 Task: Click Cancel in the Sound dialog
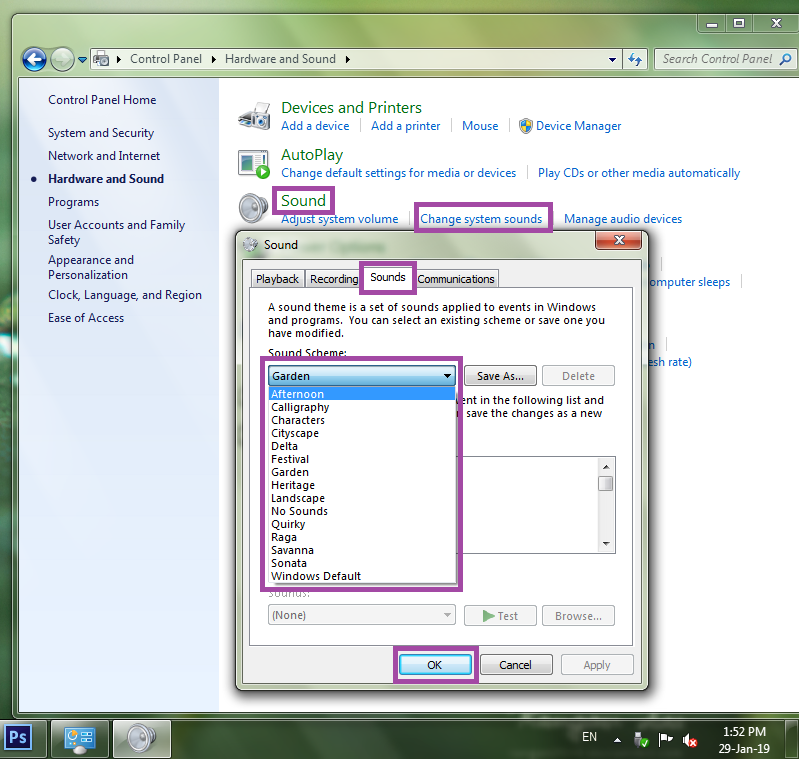[x=516, y=665]
